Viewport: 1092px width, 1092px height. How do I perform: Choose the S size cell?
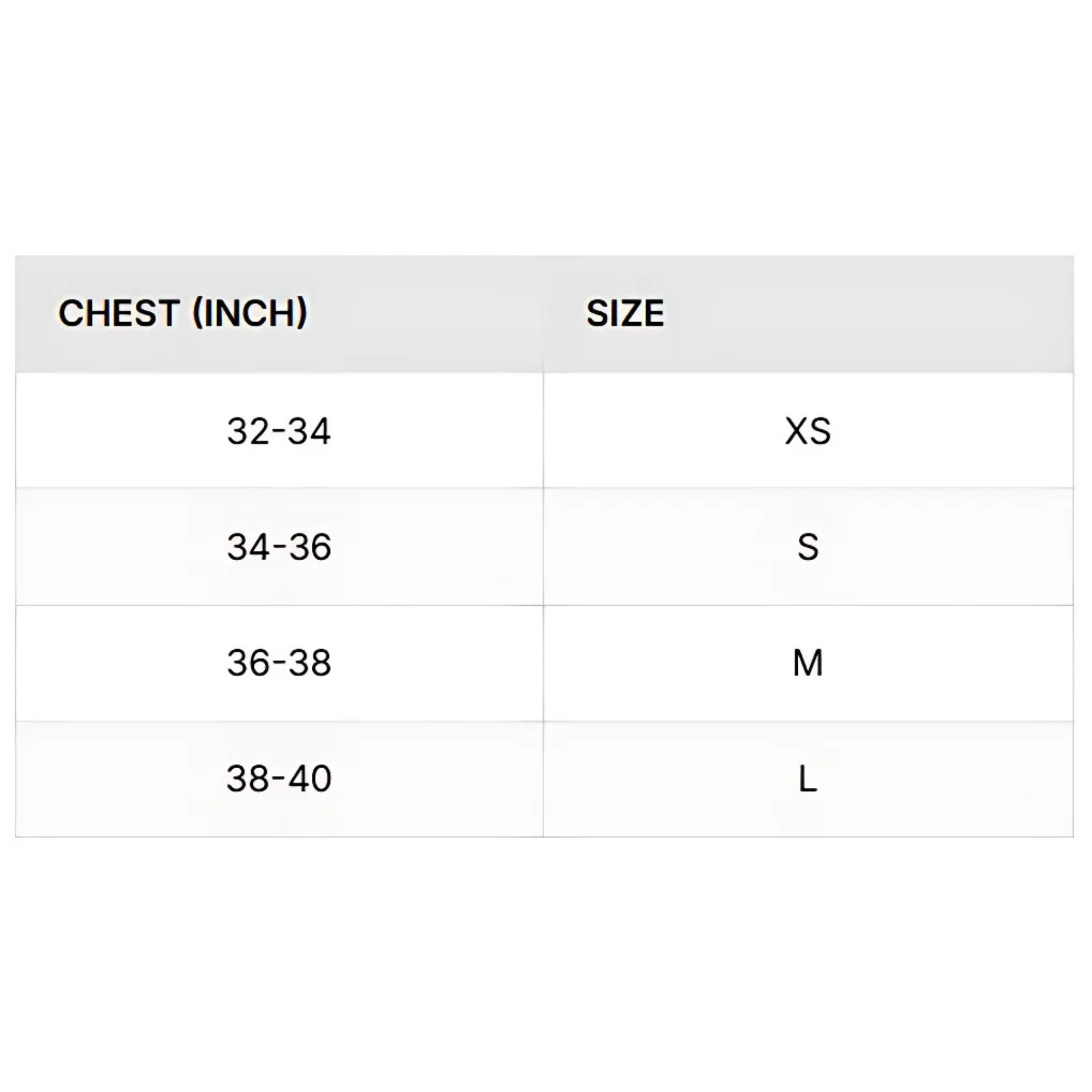coord(808,547)
